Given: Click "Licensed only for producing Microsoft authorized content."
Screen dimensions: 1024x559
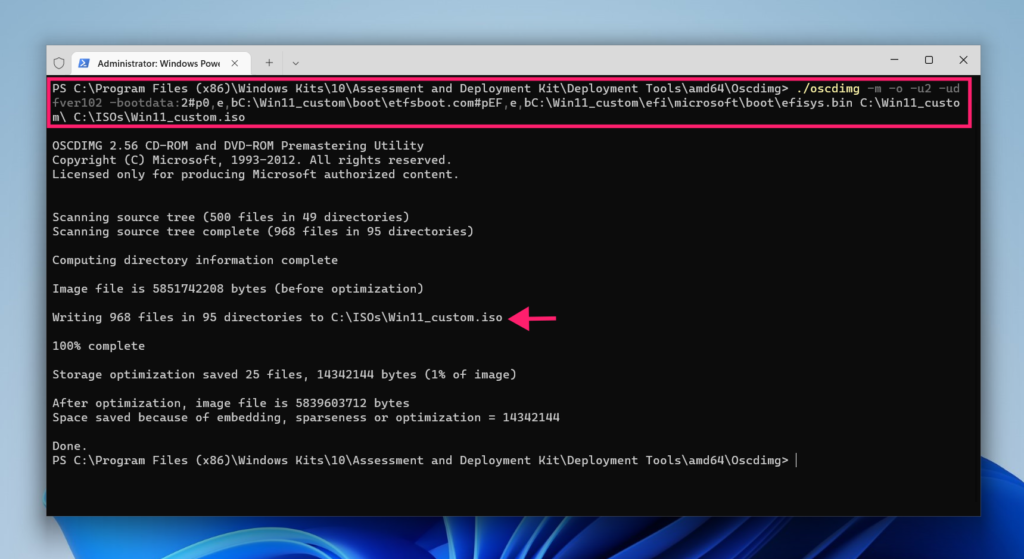Looking at the screenshot, I should tap(255, 174).
